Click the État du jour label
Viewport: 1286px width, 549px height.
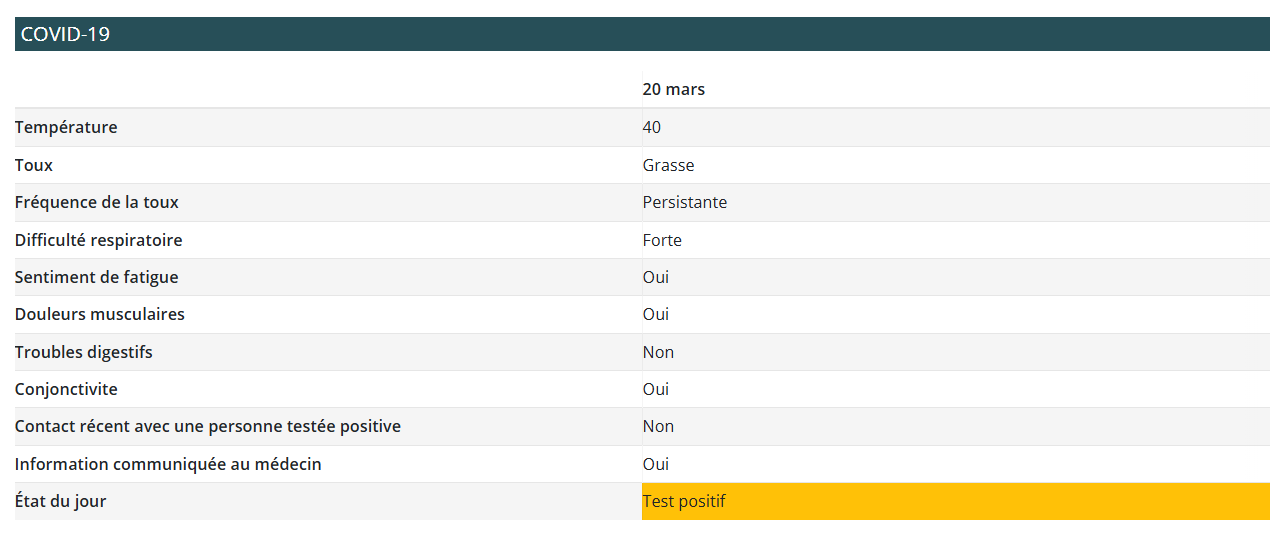tap(60, 501)
